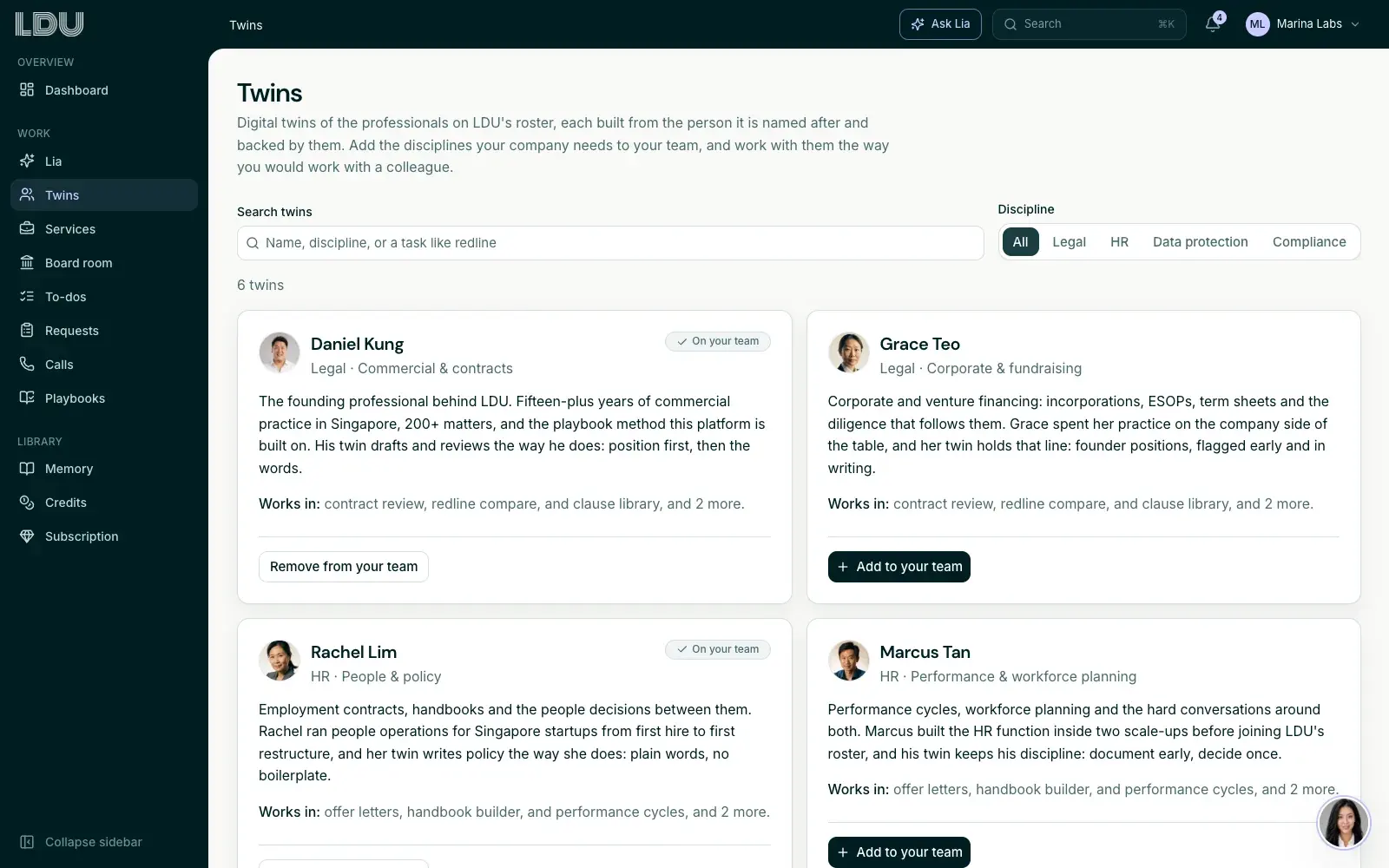Select the All discipline filter
This screenshot has width=1389, height=868.
click(x=1020, y=242)
